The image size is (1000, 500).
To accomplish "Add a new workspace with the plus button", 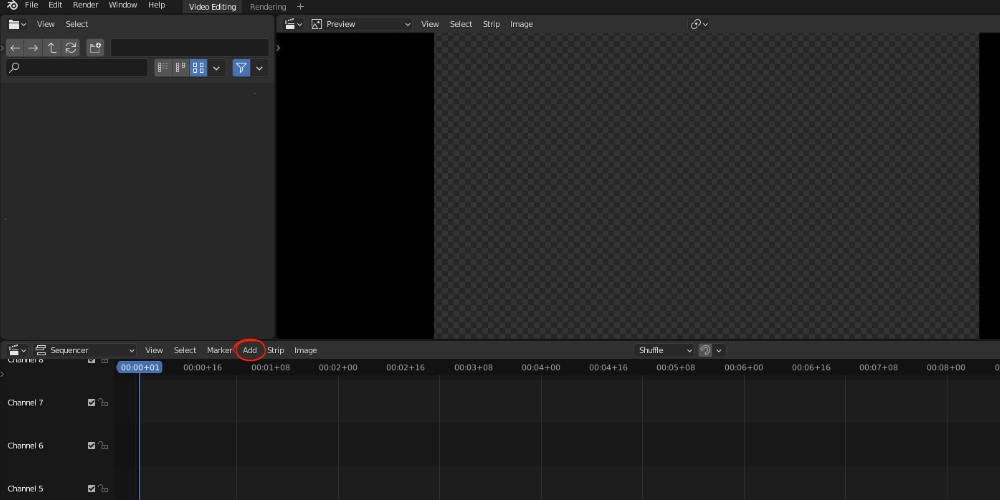I will (300, 7).
